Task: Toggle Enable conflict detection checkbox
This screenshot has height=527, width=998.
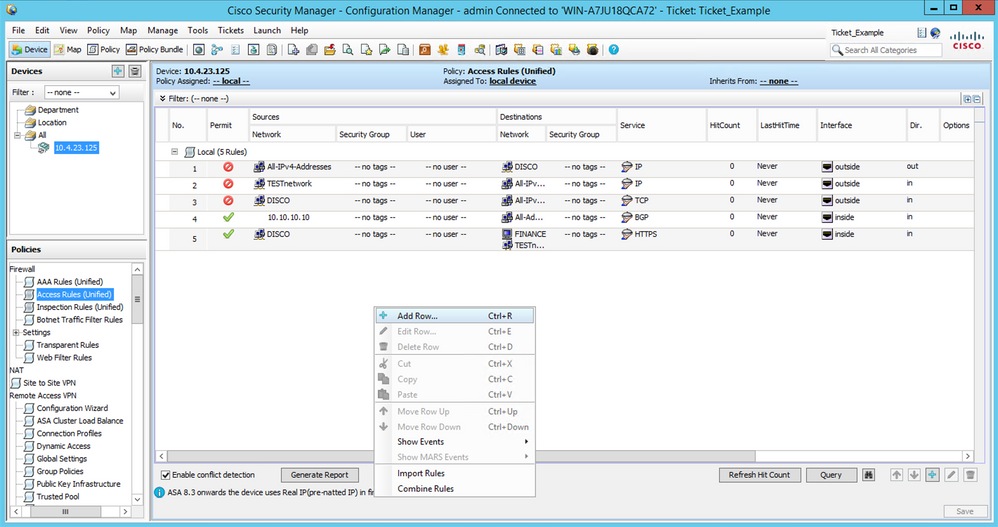Action: pos(166,475)
